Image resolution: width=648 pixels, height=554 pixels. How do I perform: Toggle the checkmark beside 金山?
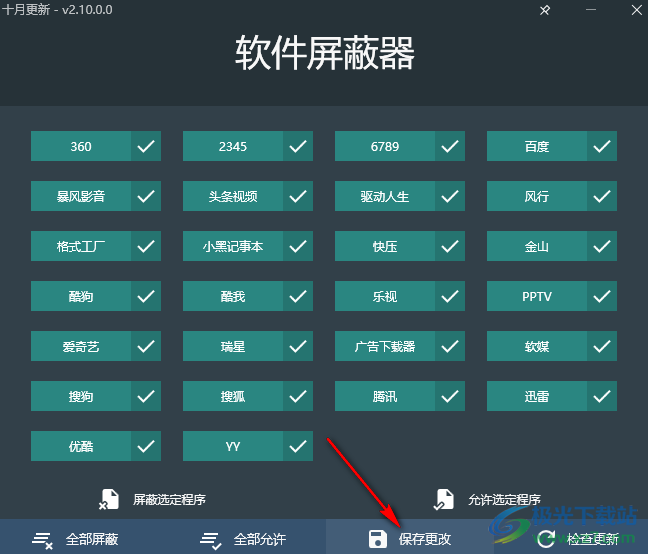(x=602, y=246)
